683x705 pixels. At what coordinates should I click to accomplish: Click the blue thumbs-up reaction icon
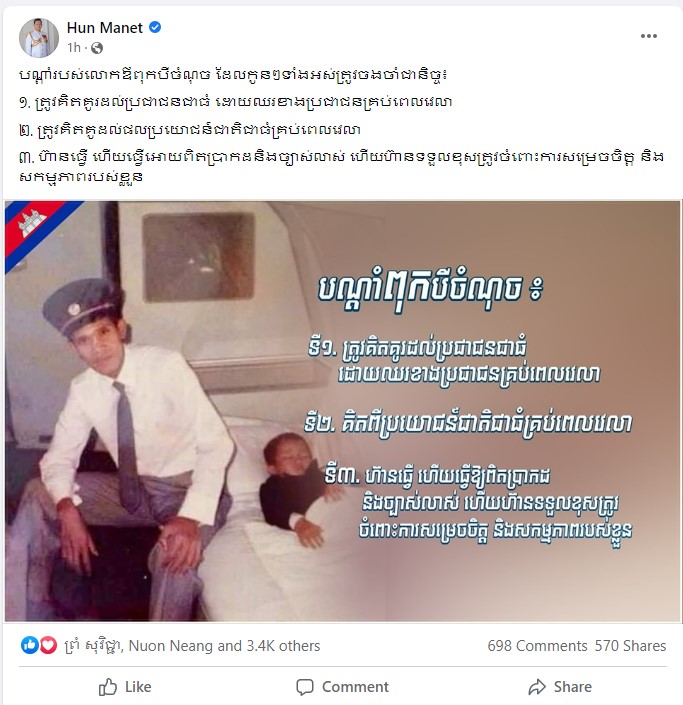tap(30, 645)
